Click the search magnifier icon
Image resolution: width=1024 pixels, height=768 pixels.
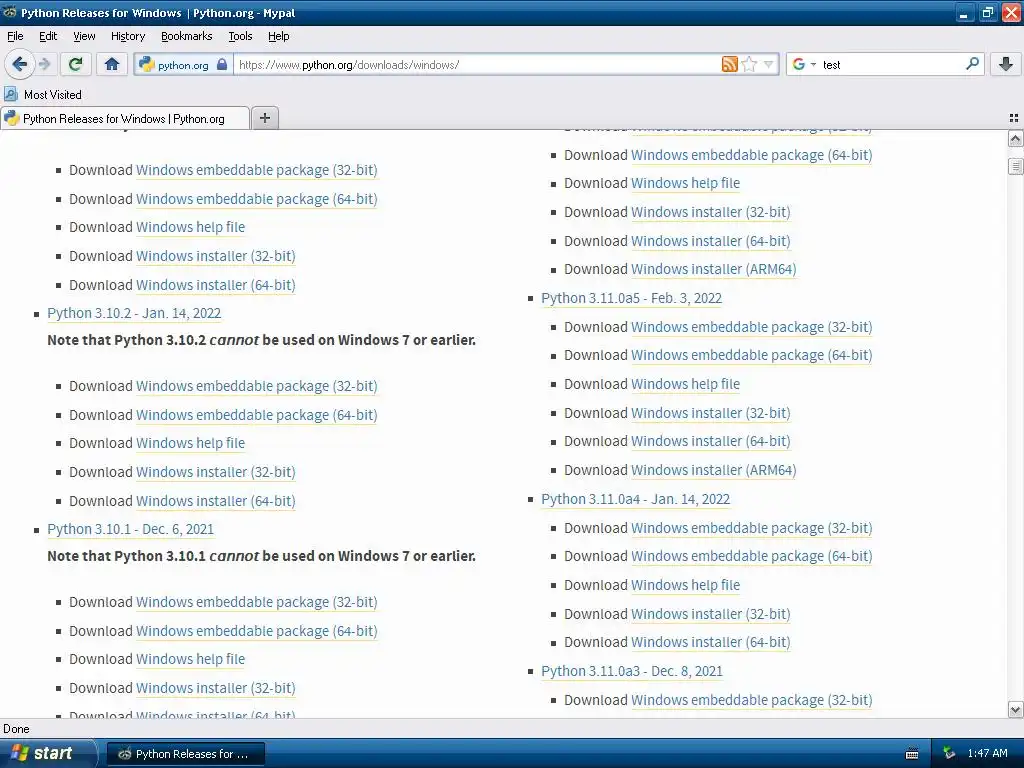(972, 64)
